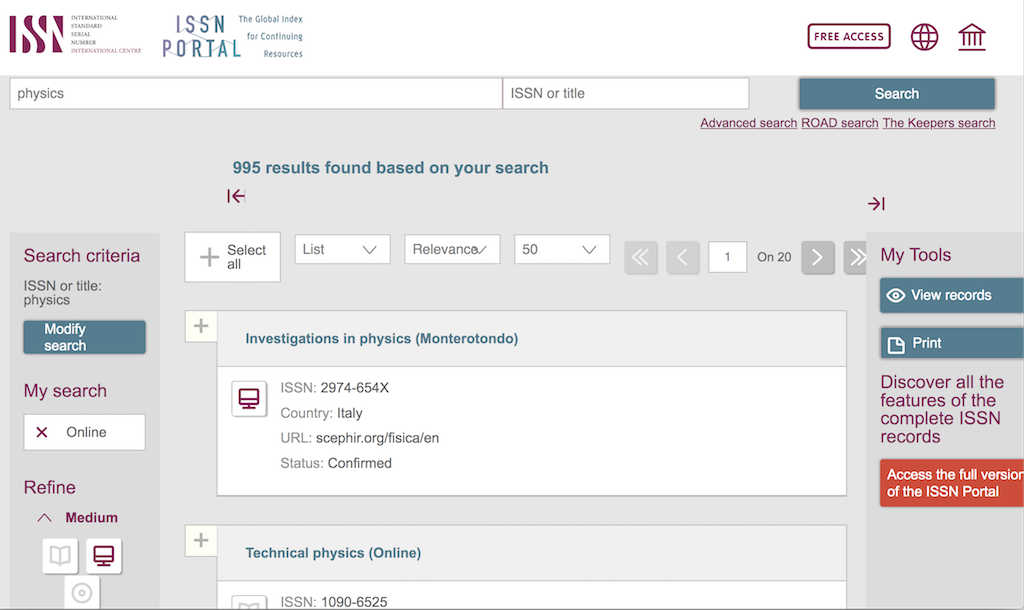This screenshot has width=1024, height=610.
Task: Open the language globe icon
Action: point(924,37)
